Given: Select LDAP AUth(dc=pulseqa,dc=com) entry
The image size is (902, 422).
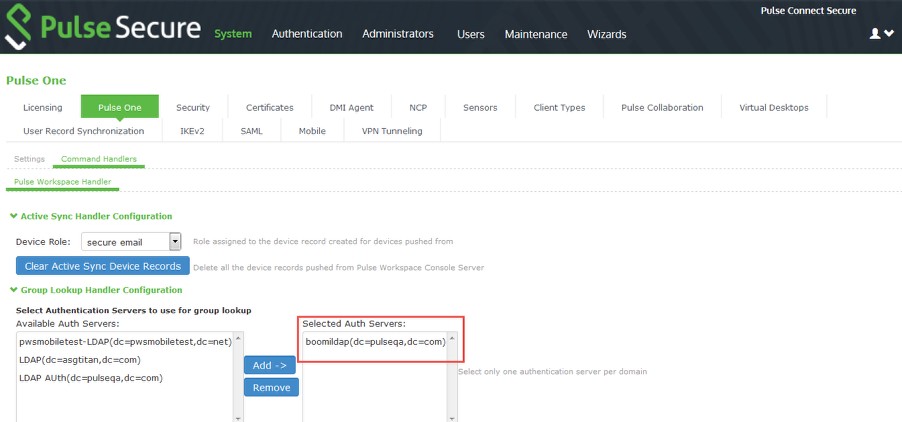Looking at the screenshot, I should tap(91, 378).
